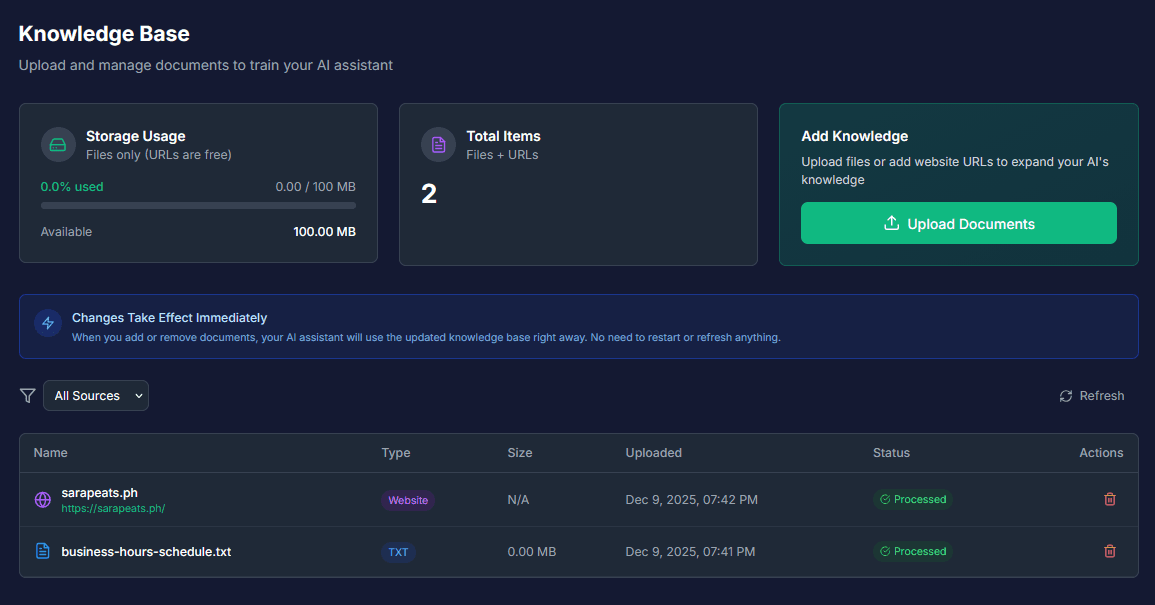Click the Name column header
Image resolution: width=1155 pixels, height=605 pixels.
[x=51, y=453]
